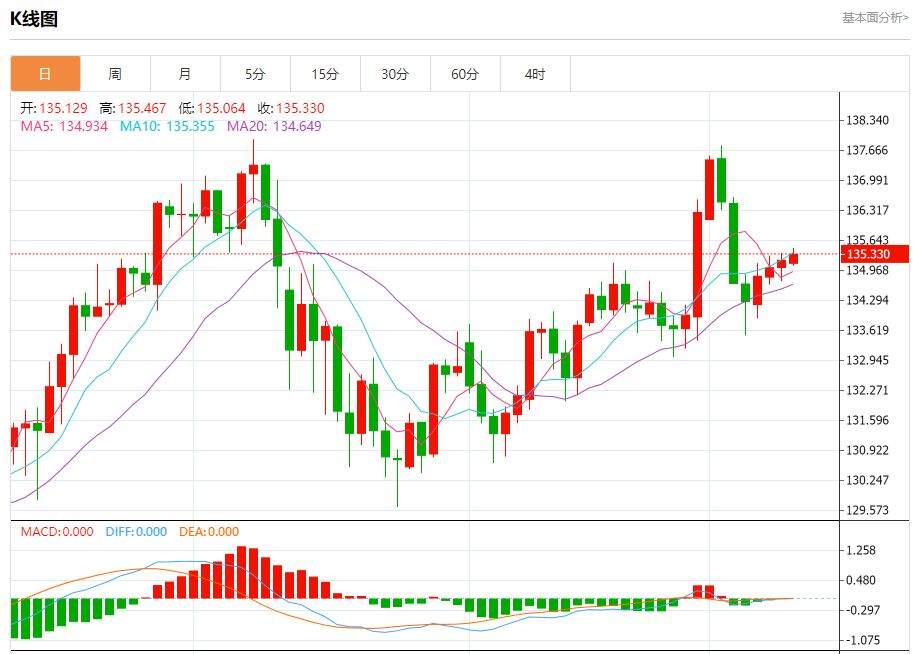
Task: Click the K线图 heading
Action: pos(34,19)
